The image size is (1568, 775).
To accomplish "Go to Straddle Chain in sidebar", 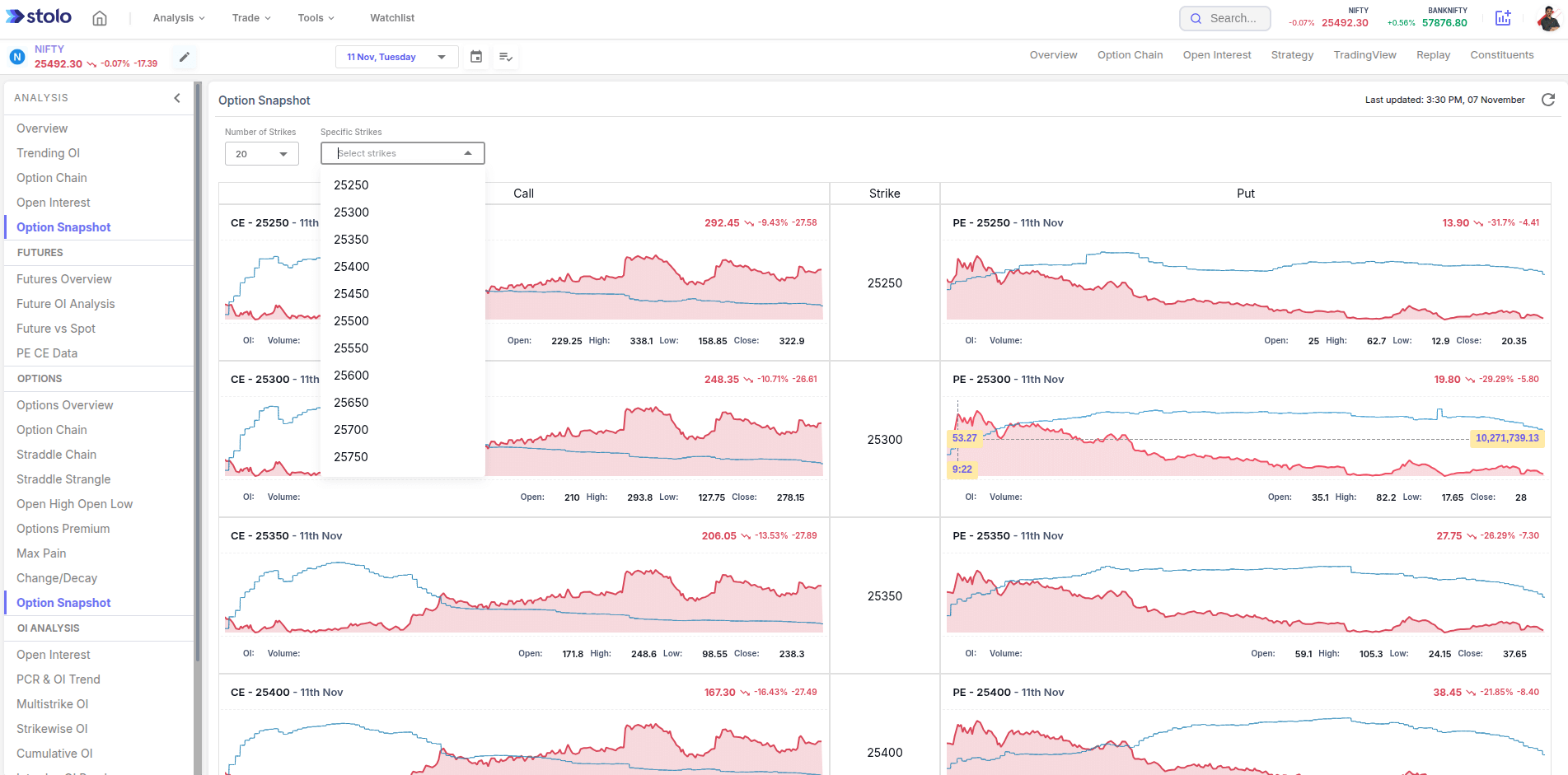I will click(x=56, y=455).
